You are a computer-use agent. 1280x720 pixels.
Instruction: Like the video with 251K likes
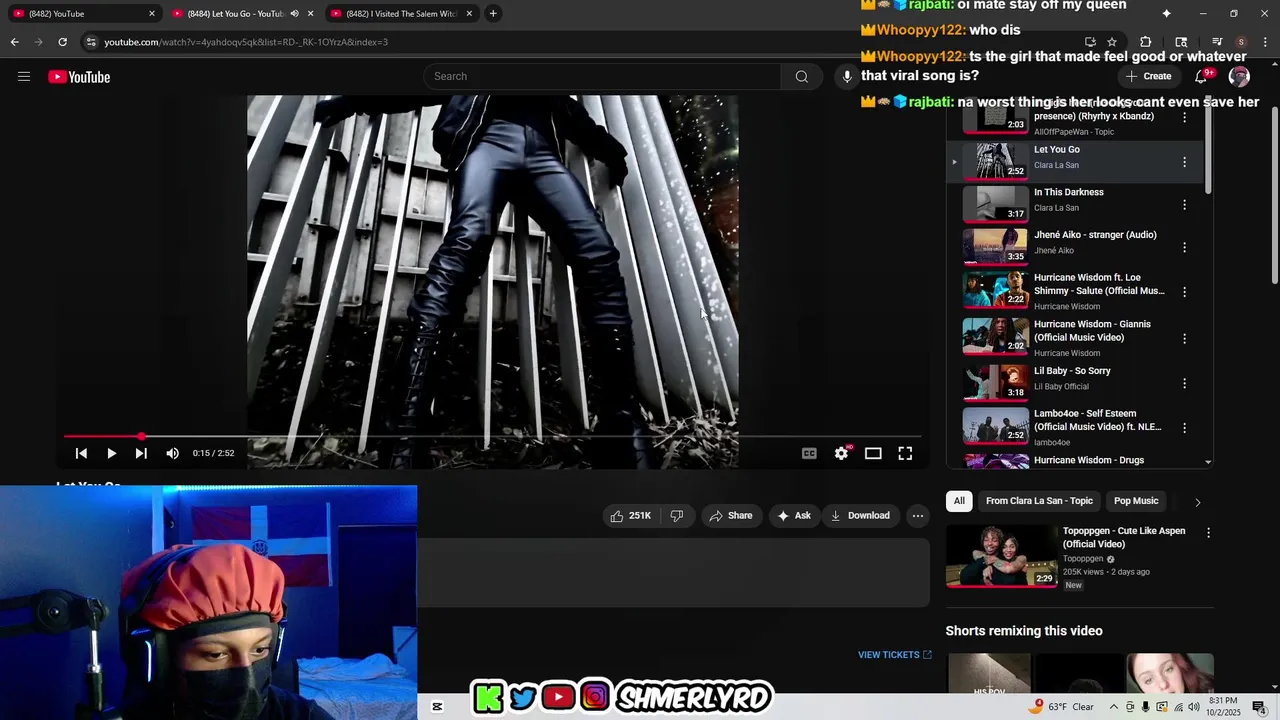(x=631, y=516)
